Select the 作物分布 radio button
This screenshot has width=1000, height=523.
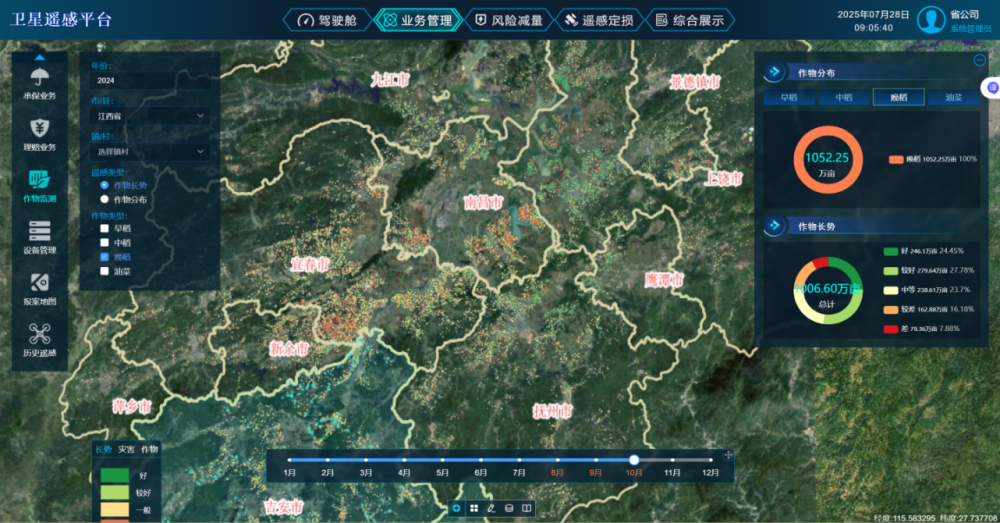[105, 200]
